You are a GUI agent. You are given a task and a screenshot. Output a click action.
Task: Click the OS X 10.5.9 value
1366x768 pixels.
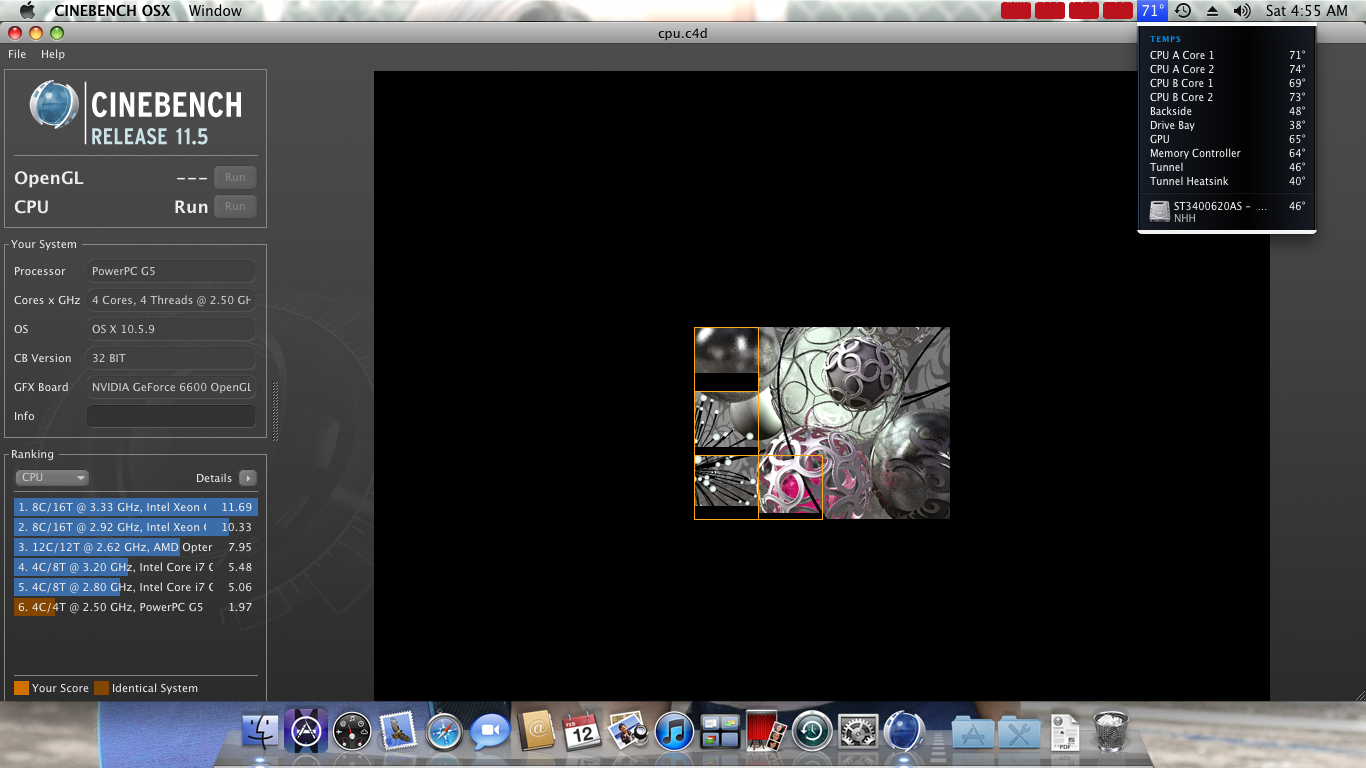click(171, 329)
